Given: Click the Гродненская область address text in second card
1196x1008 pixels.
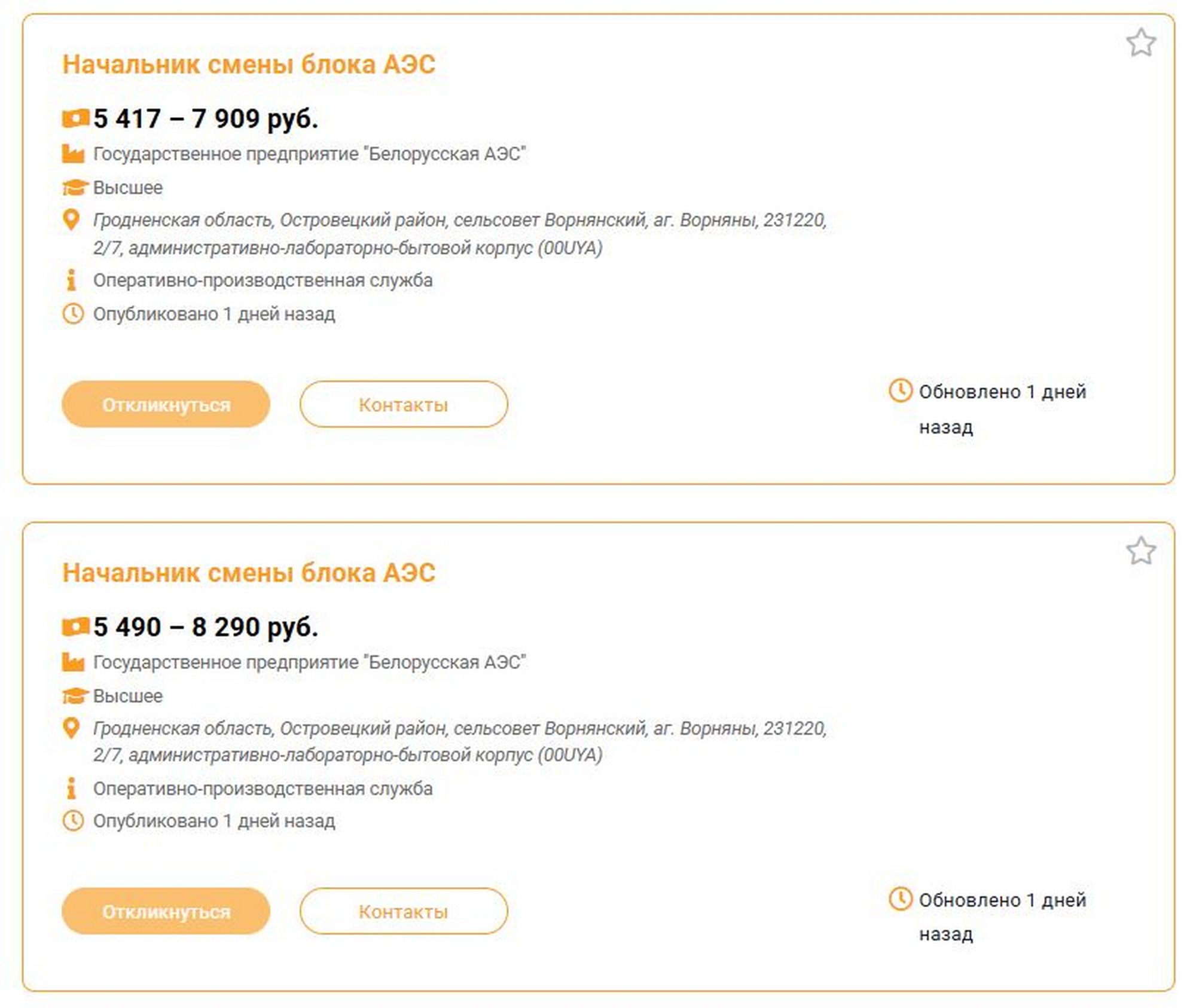Looking at the screenshot, I should click(x=460, y=741).
